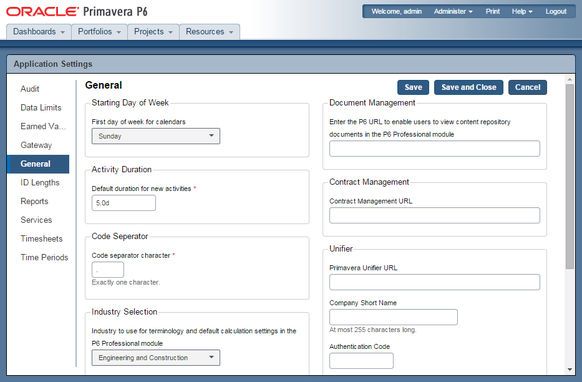Click Company Short Name field
Screen dimensions: 582x382
[x=393, y=317]
